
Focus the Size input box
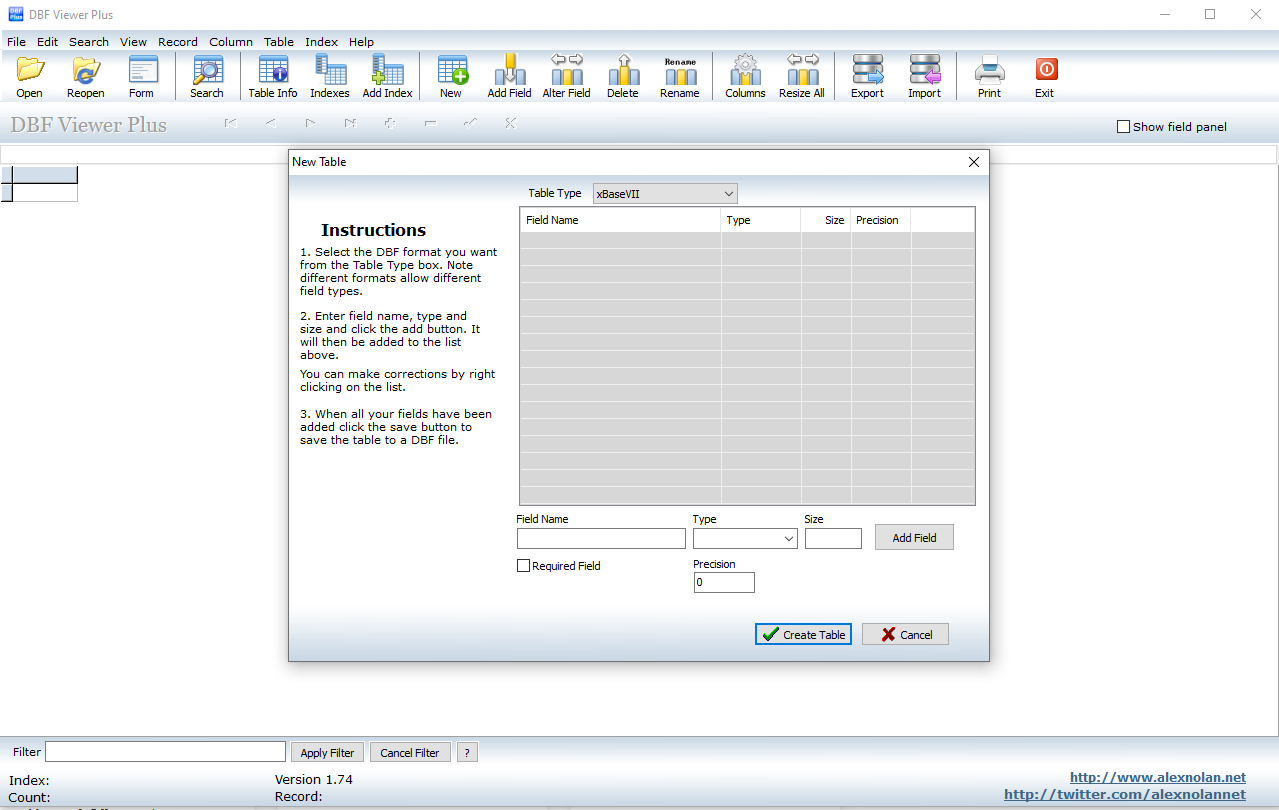(833, 539)
